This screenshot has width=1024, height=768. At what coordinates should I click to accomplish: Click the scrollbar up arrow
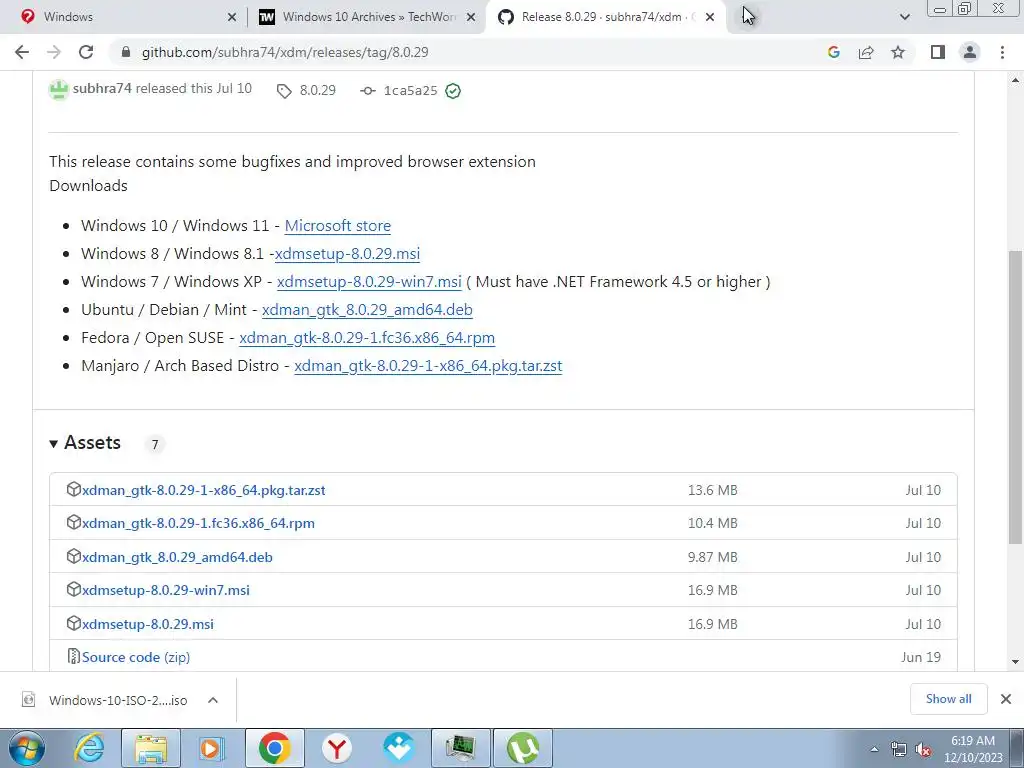[x=1015, y=80]
